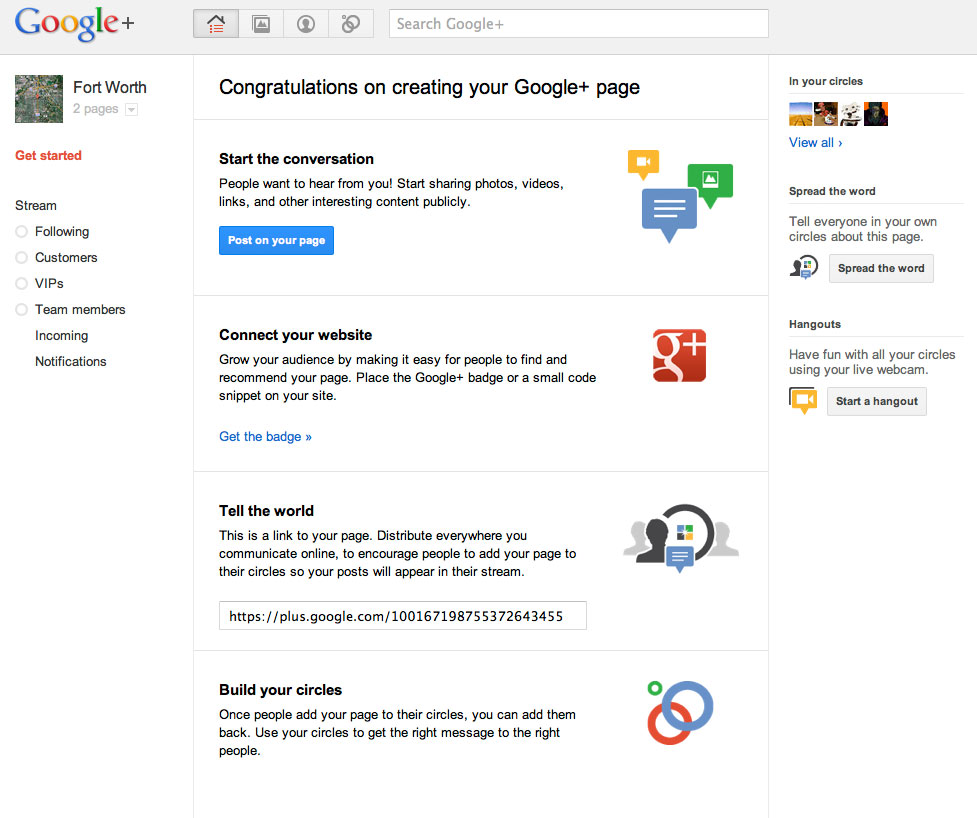The width and height of the screenshot is (977, 818).
Task: Click the Get the badge link
Action: [x=265, y=437]
